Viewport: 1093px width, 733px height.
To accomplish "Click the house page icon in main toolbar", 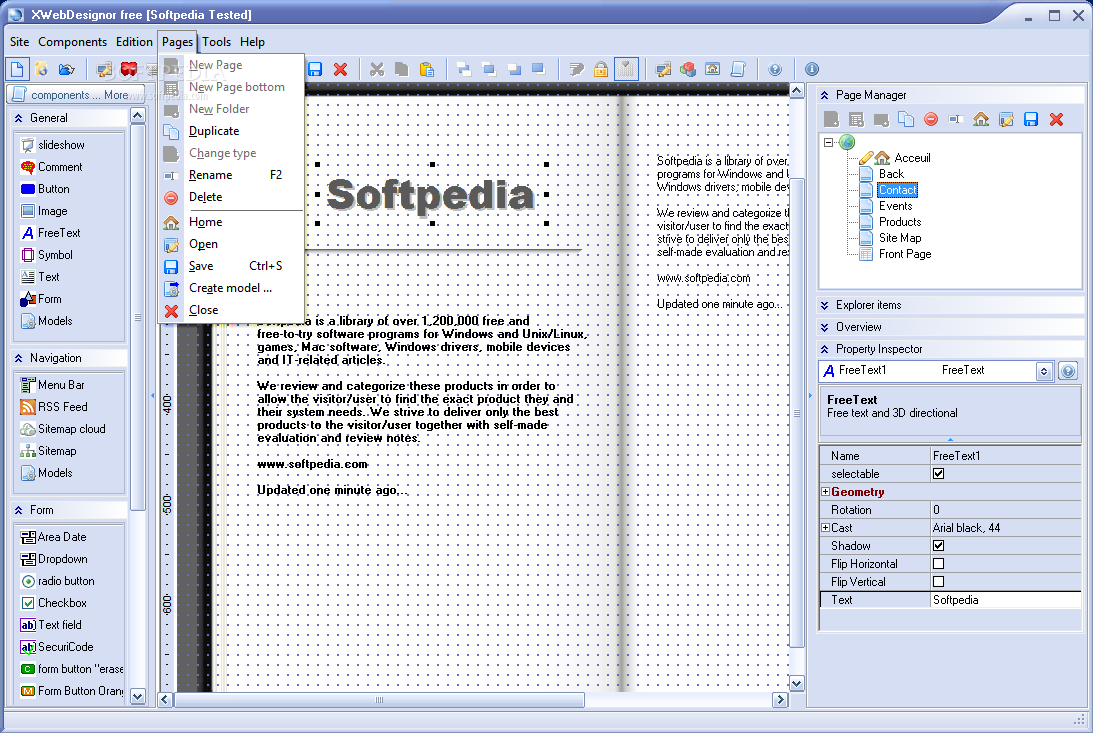I will click(712, 69).
